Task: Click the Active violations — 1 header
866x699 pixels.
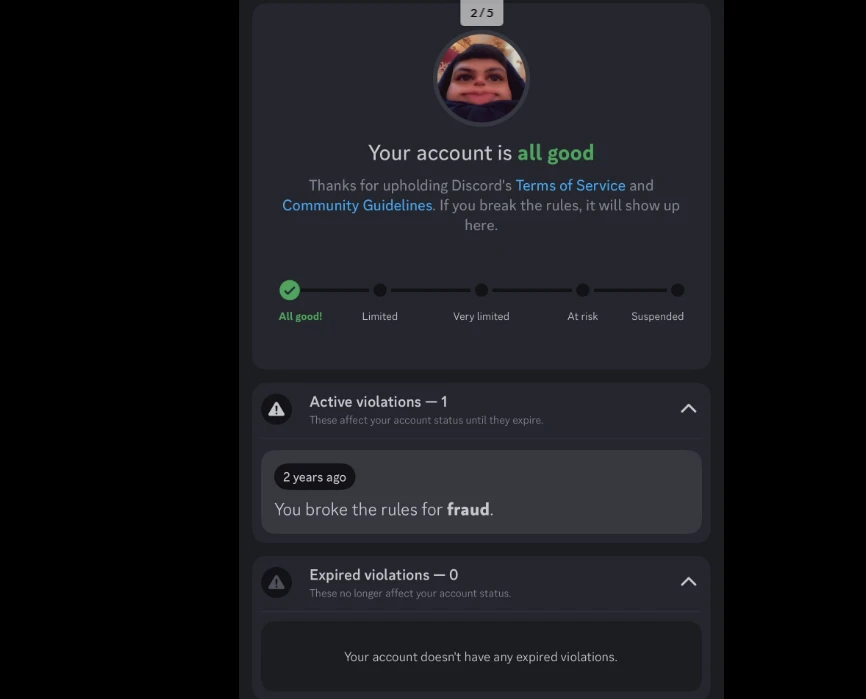Action: pyautogui.click(x=378, y=401)
